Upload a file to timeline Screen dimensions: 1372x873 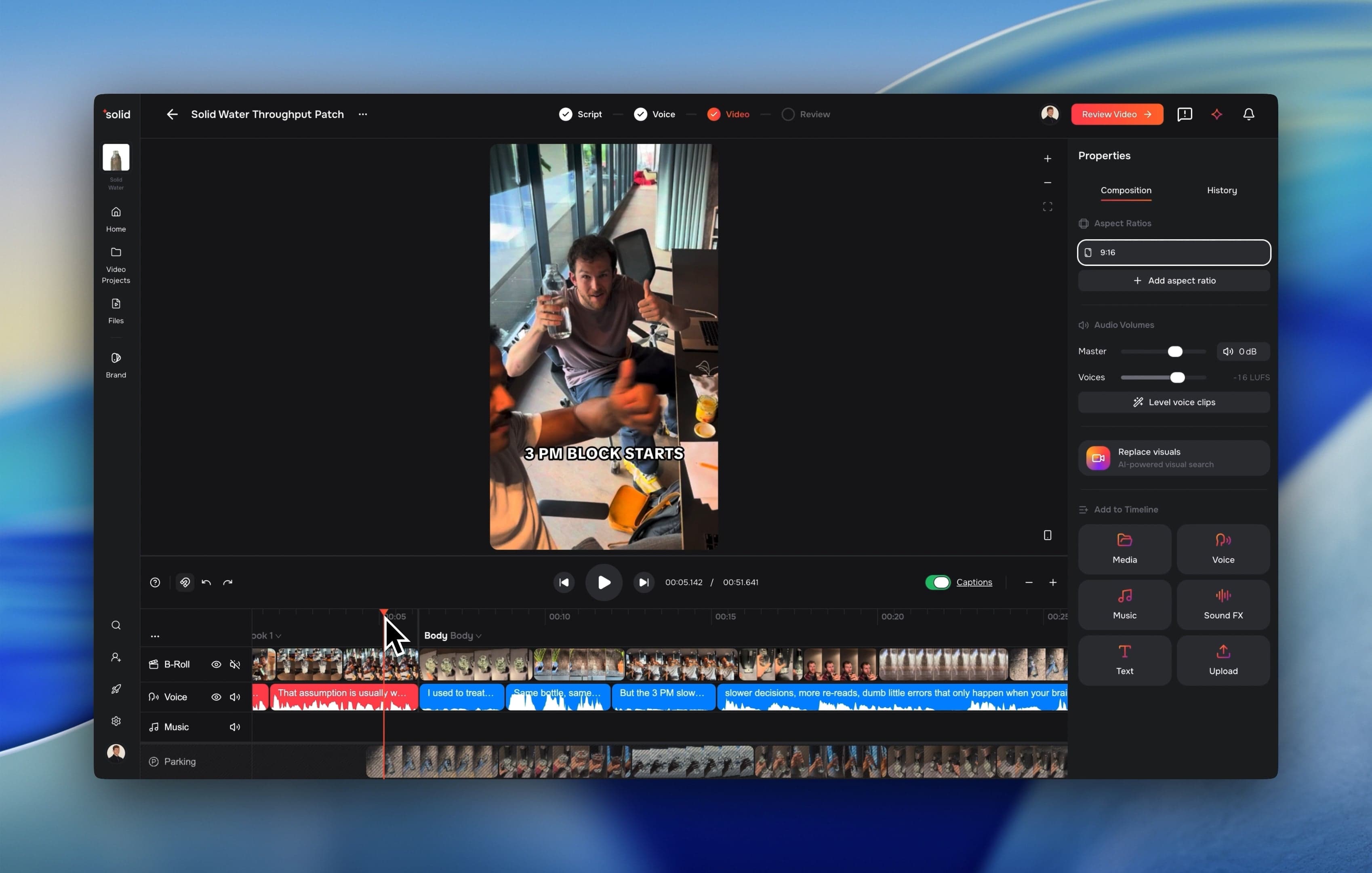click(1223, 660)
